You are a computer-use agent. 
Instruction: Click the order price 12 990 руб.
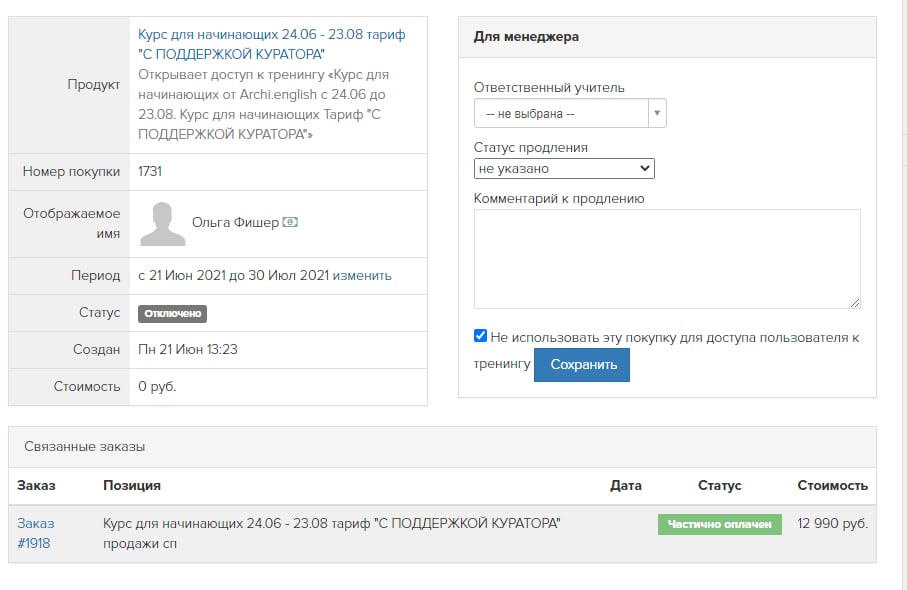tap(832, 523)
